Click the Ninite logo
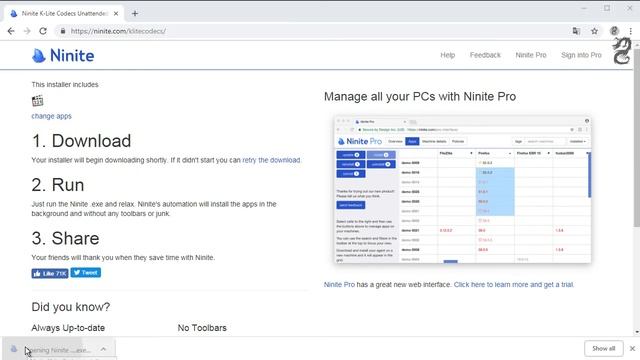The width and height of the screenshot is (640, 360). [x=63, y=56]
